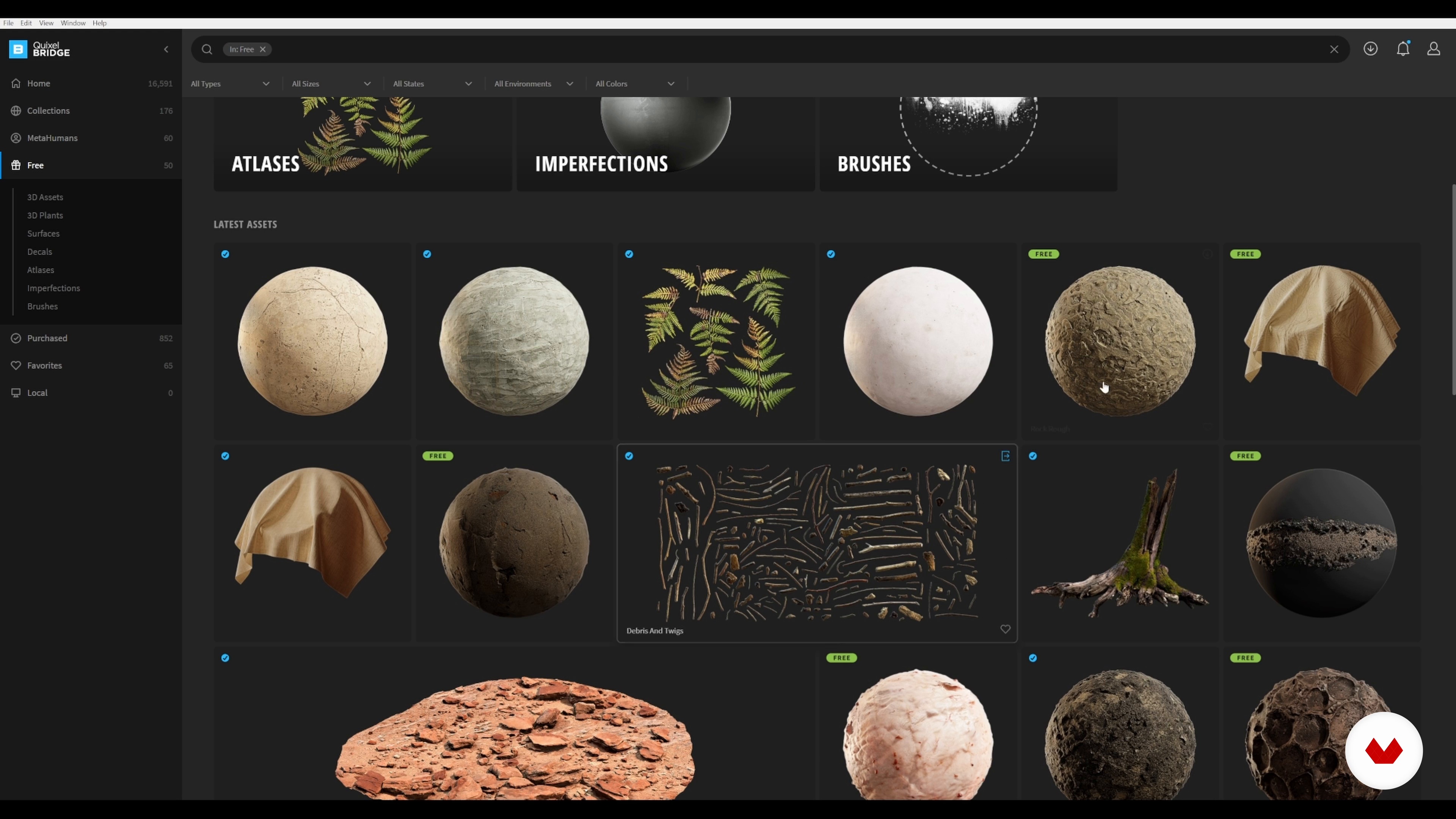Open the All Colors dropdown
Image resolution: width=1456 pixels, height=819 pixels.
pyautogui.click(x=635, y=84)
